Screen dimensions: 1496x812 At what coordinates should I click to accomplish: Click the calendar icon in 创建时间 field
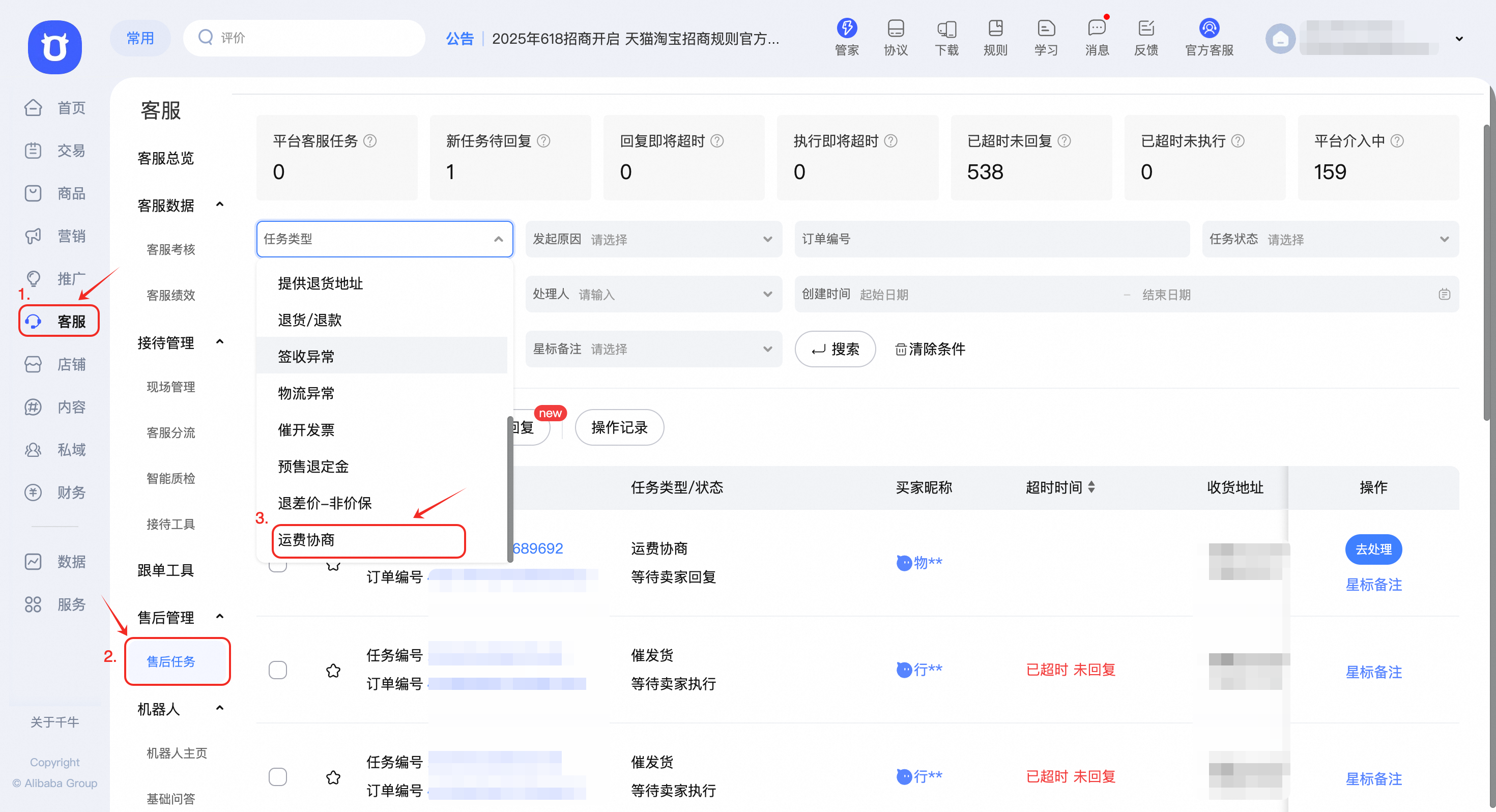pos(1444,295)
